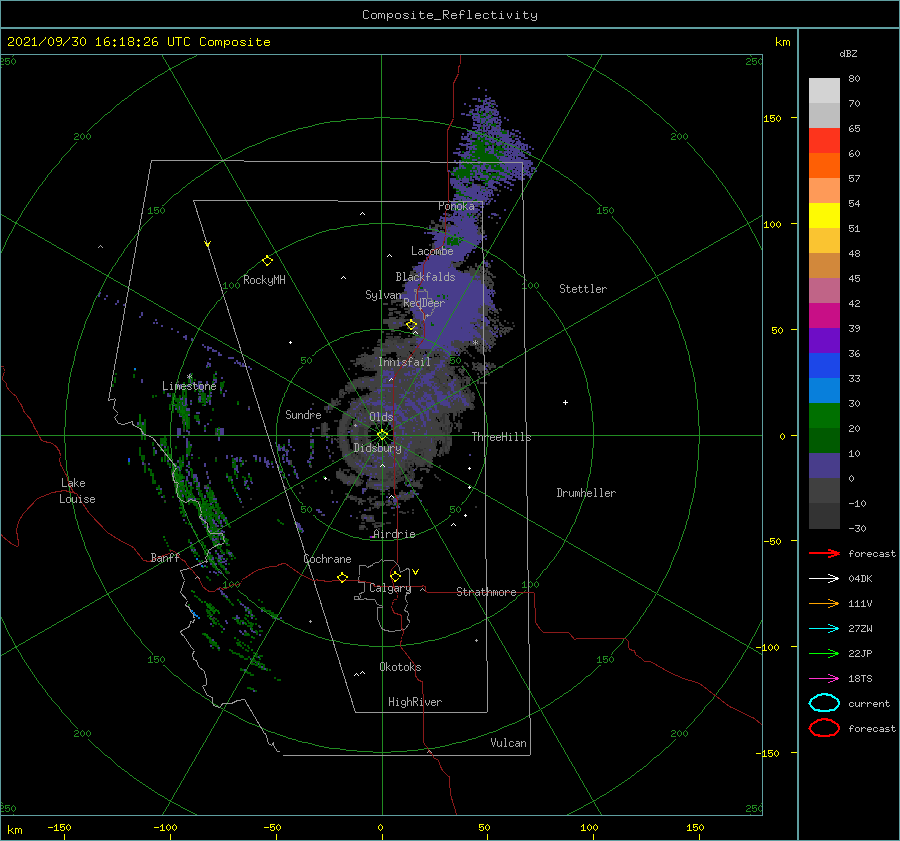Click the yellow diamond marker near RedDeer
The image size is (900, 841).
412,325
